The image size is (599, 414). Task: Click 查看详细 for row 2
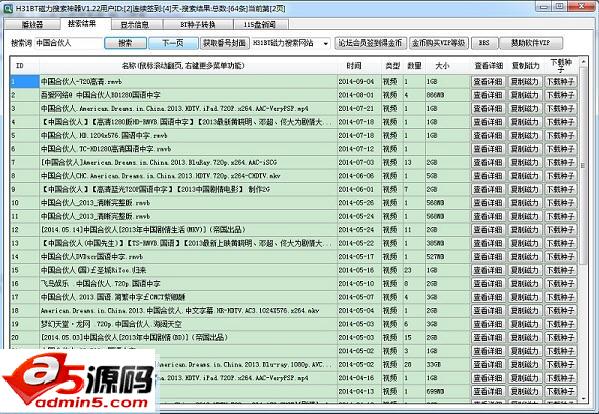coord(488,95)
